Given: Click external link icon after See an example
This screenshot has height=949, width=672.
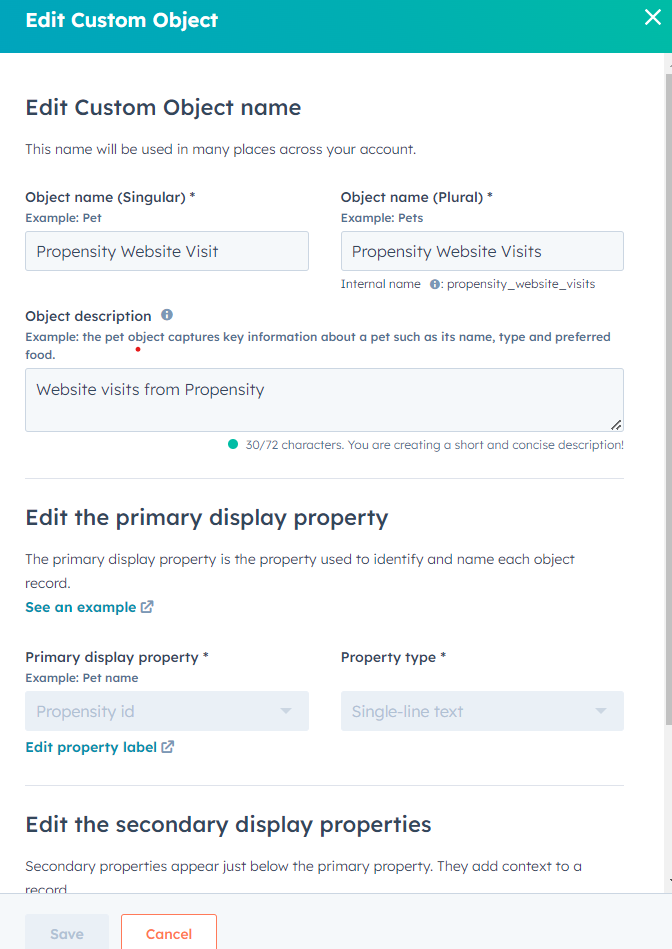Looking at the screenshot, I should point(147,606).
